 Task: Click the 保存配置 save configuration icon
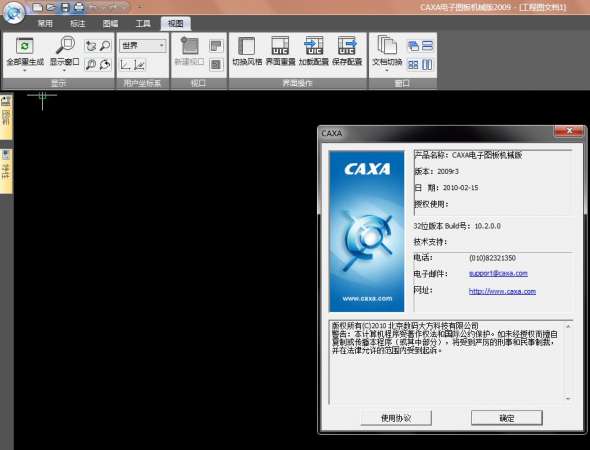(347, 46)
